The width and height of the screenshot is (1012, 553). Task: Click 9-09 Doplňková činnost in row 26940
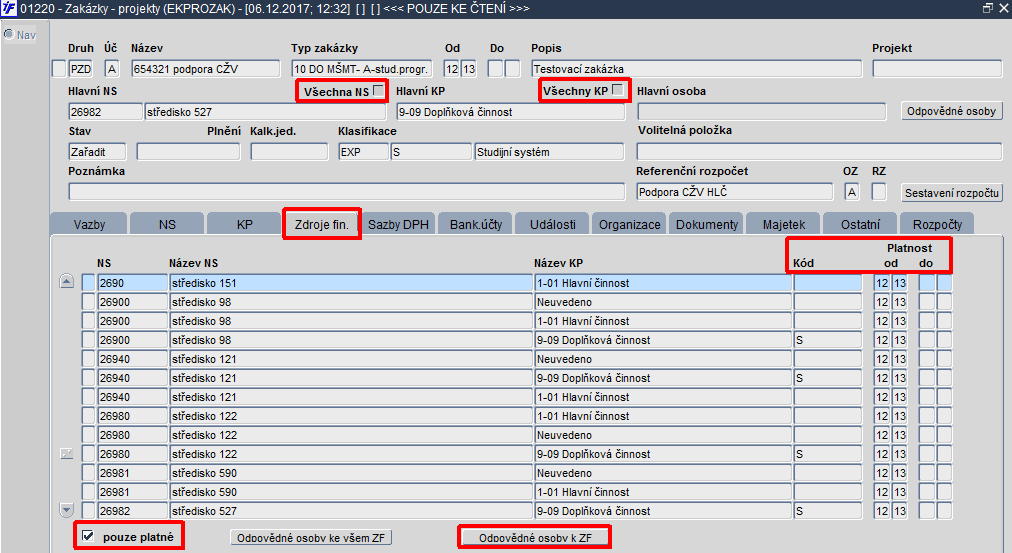point(663,377)
